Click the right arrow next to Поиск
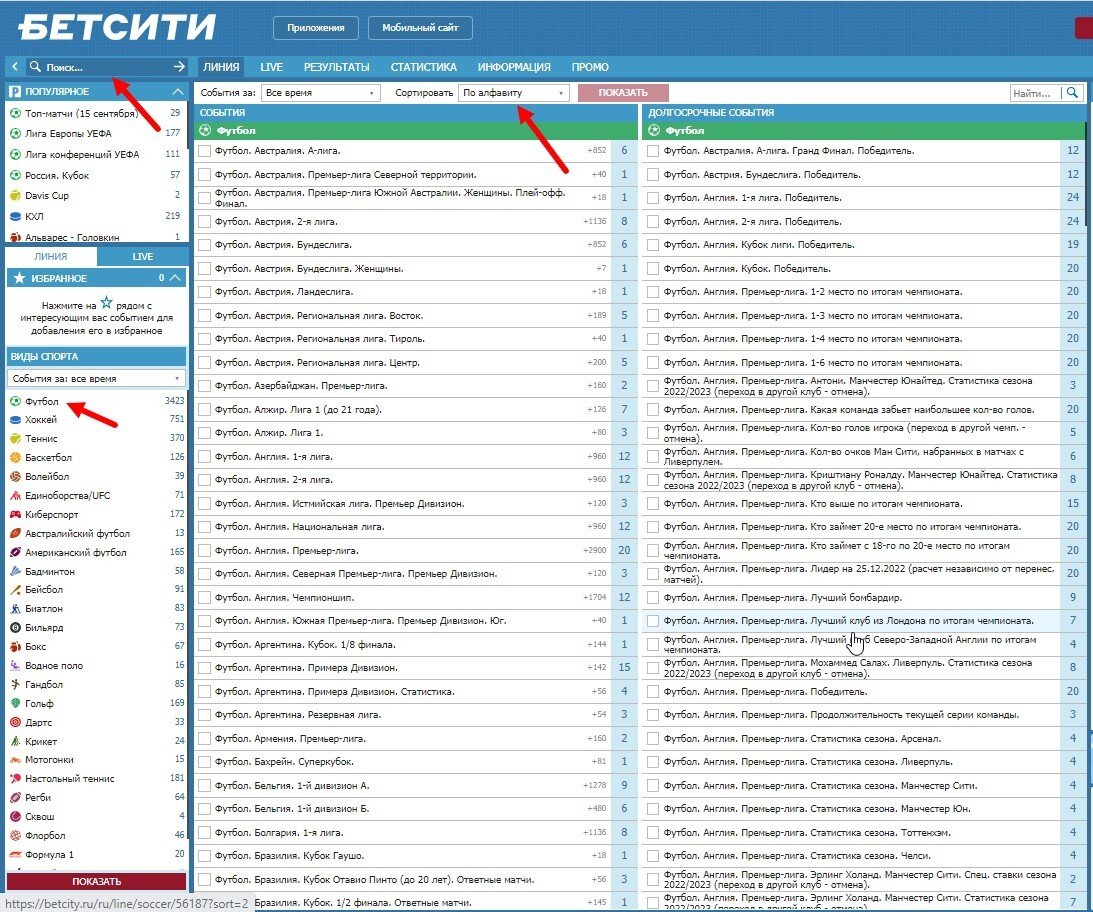Screen dimensions: 1093x912 (179, 67)
